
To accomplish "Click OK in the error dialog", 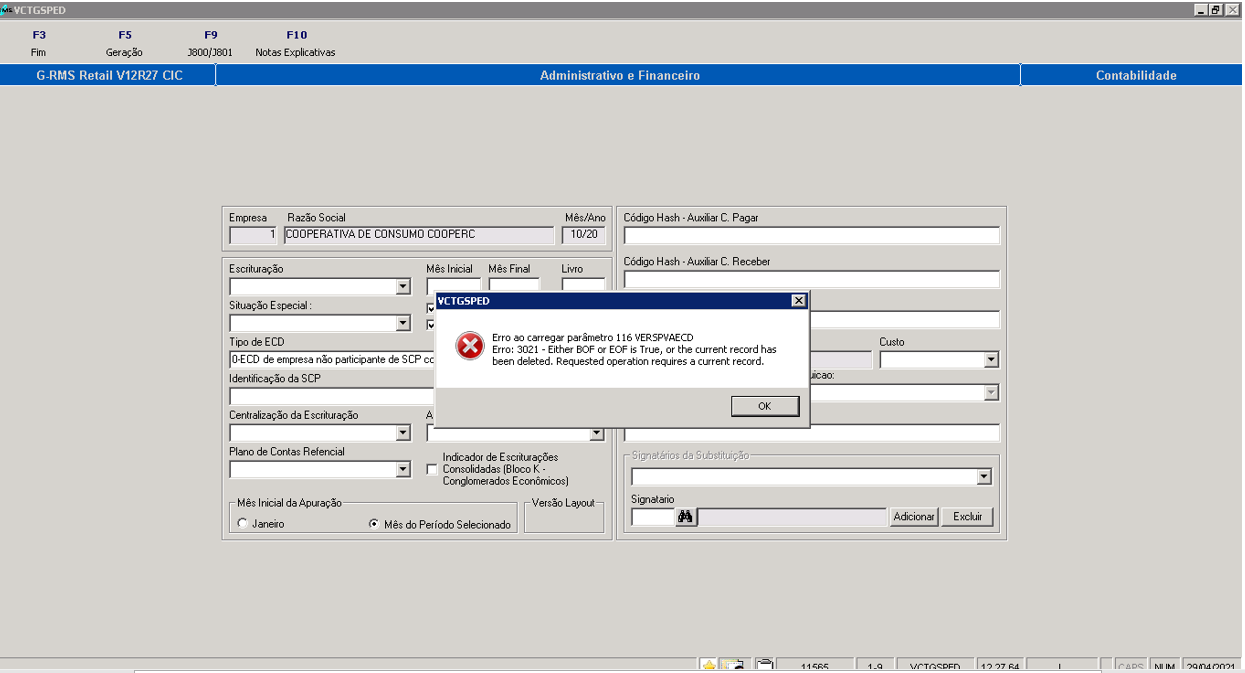I will (x=765, y=406).
